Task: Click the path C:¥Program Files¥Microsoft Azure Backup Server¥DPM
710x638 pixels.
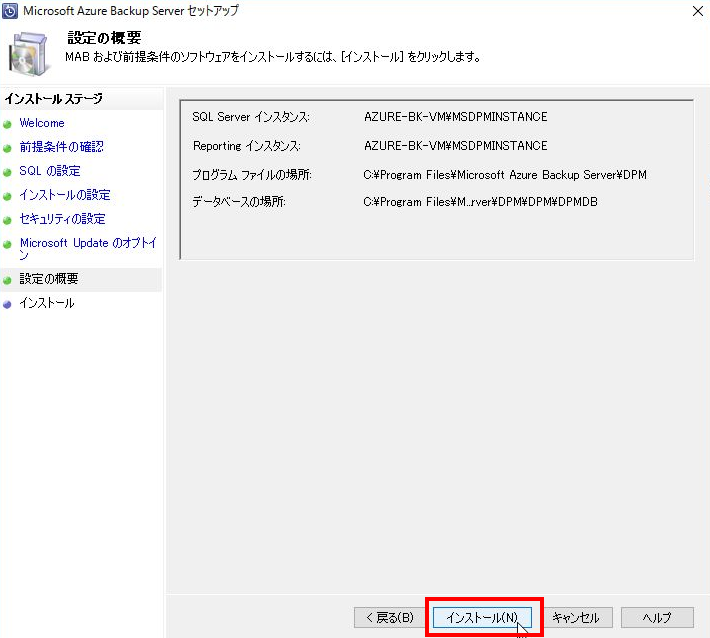Action: pos(505,175)
